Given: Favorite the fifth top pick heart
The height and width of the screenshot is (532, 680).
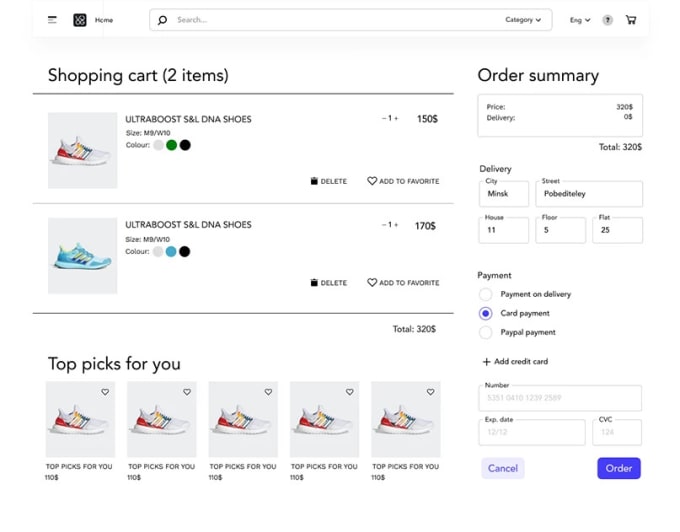Looking at the screenshot, I should [x=431, y=392].
